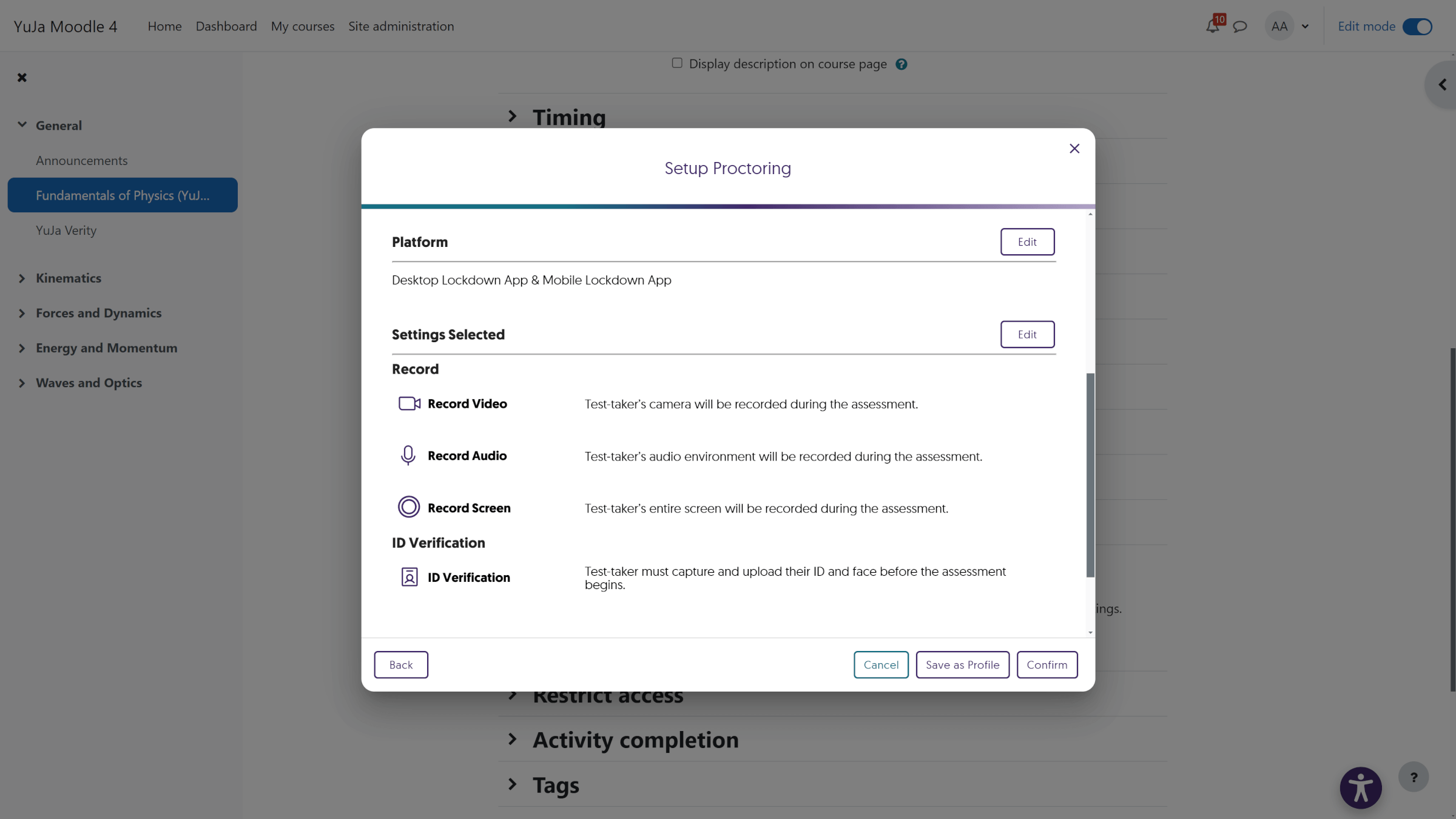Toggle the Edit mode switch
1456x819 pixels.
tap(1418, 26)
